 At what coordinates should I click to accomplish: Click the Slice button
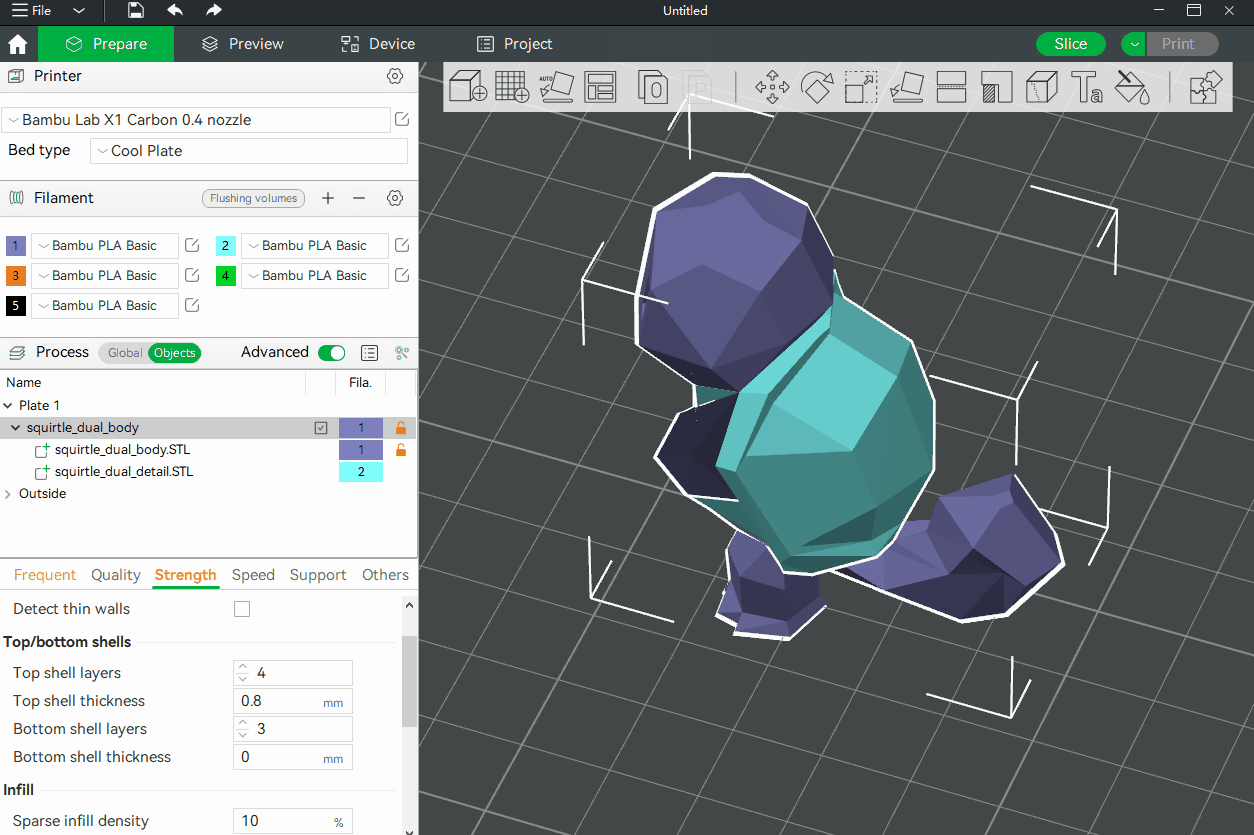tap(1071, 44)
